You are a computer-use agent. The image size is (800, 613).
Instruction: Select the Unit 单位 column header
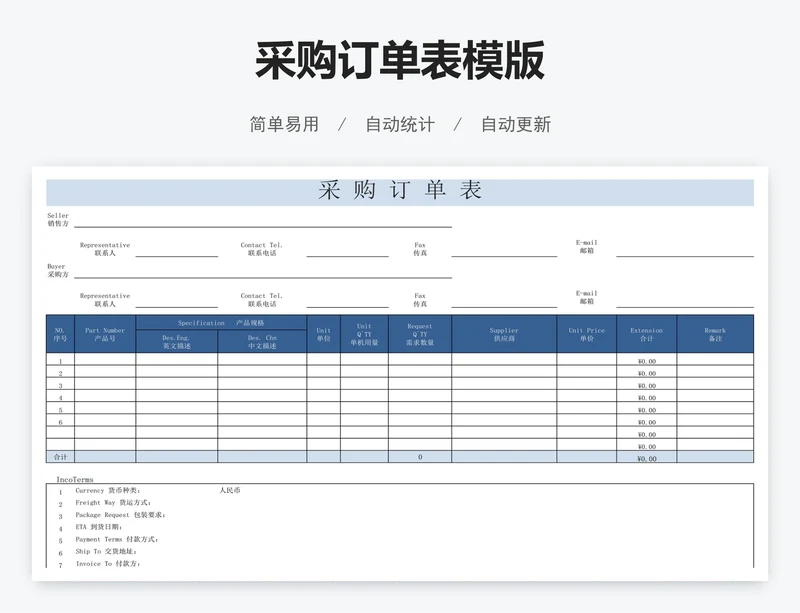pyautogui.click(x=323, y=334)
